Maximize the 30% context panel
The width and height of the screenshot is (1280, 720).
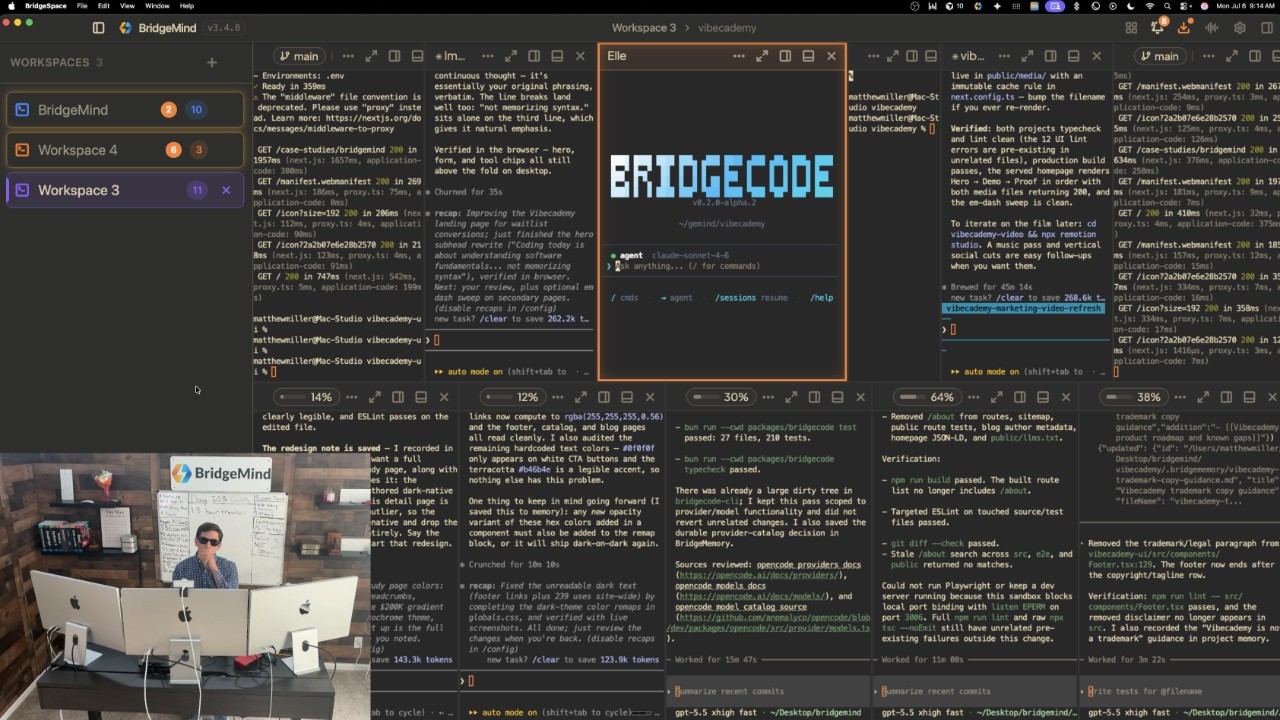pos(791,397)
